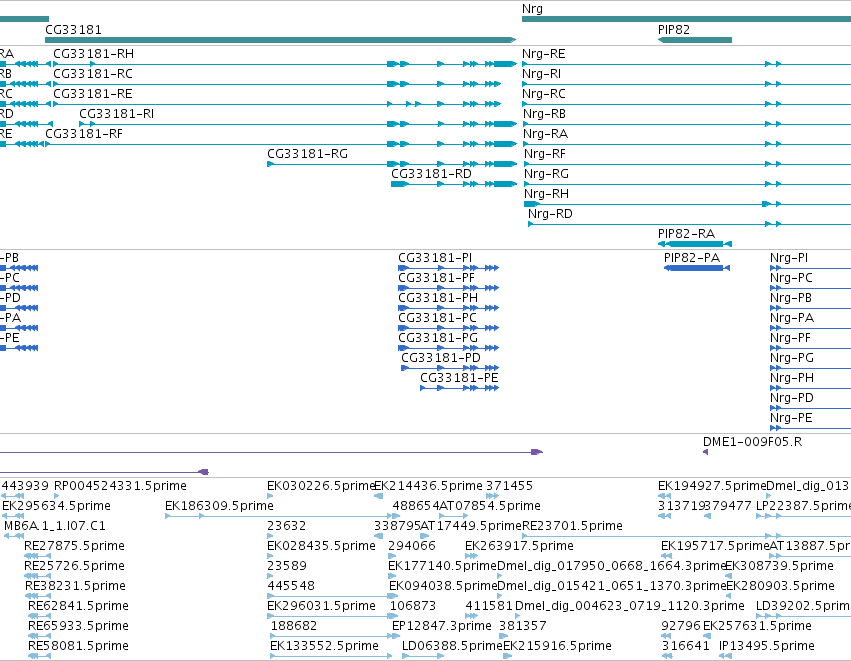Select protein CG33181-PE
Viewport: 851px width, 661px height.
click(x=459, y=378)
